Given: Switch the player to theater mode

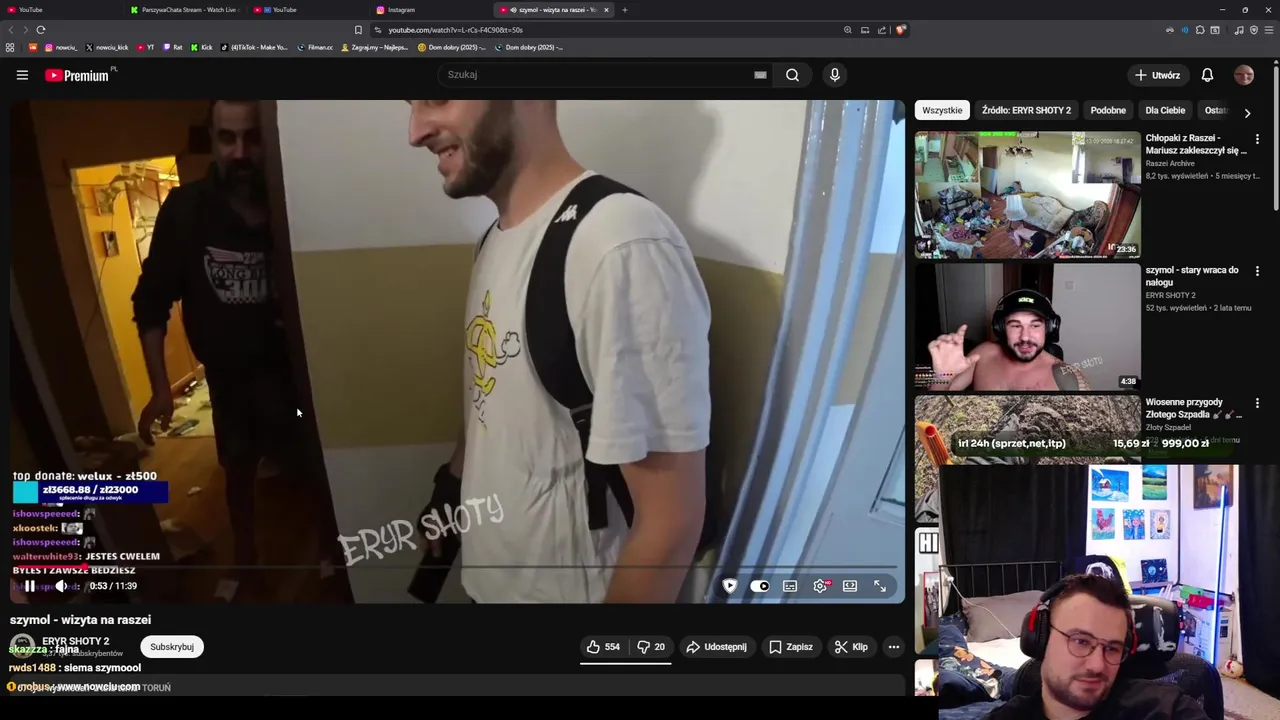Looking at the screenshot, I should pos(850,586).
